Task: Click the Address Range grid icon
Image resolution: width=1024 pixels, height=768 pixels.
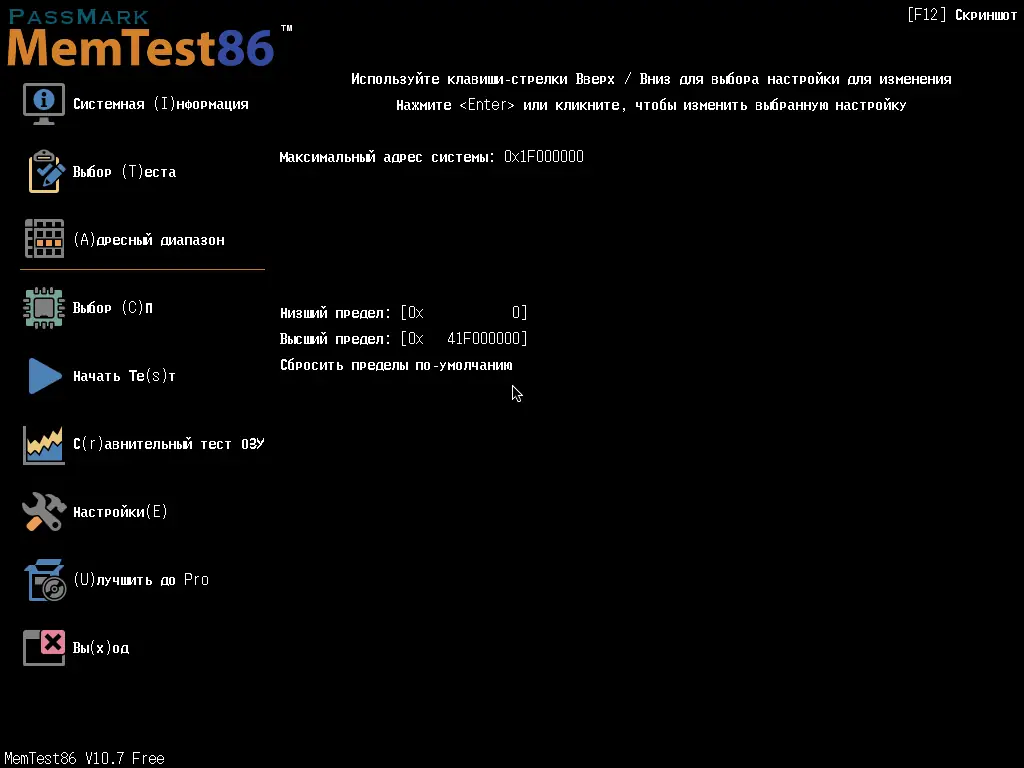Action: pos(44,239)
